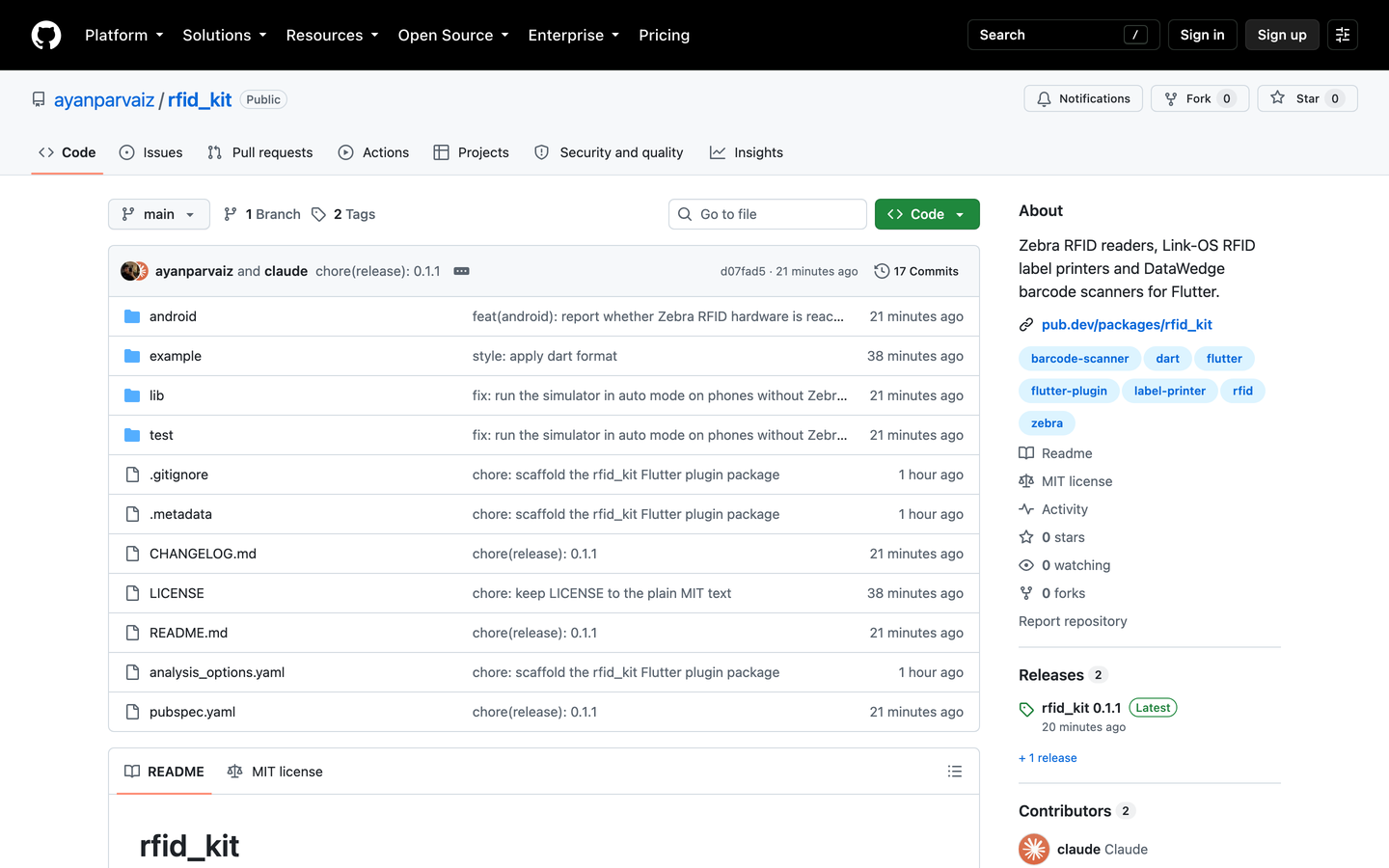
Task: Open analysis_options.yaml file
Action: click(217, 672)
